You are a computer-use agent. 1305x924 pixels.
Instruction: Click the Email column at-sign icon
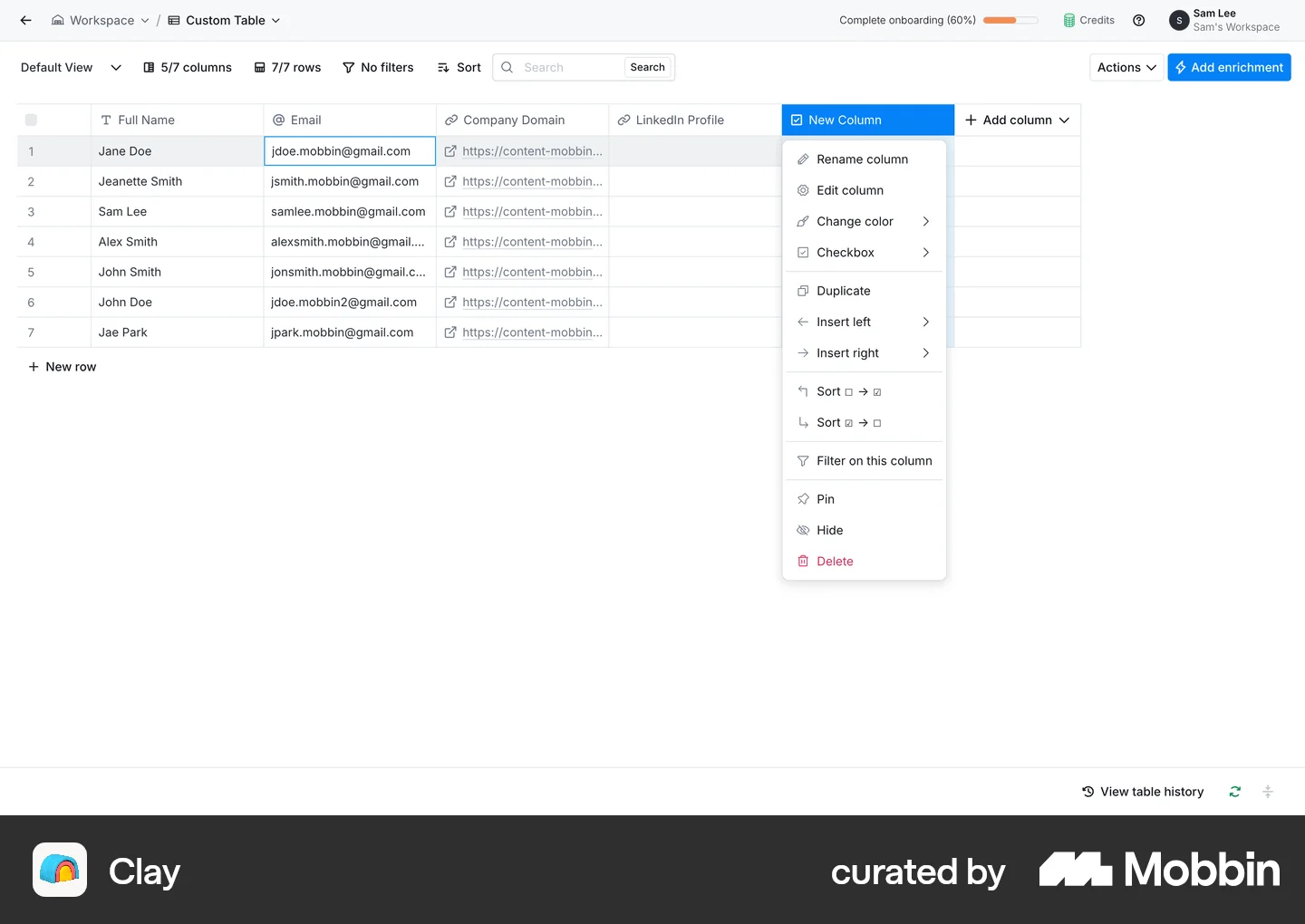coord(279,120)
